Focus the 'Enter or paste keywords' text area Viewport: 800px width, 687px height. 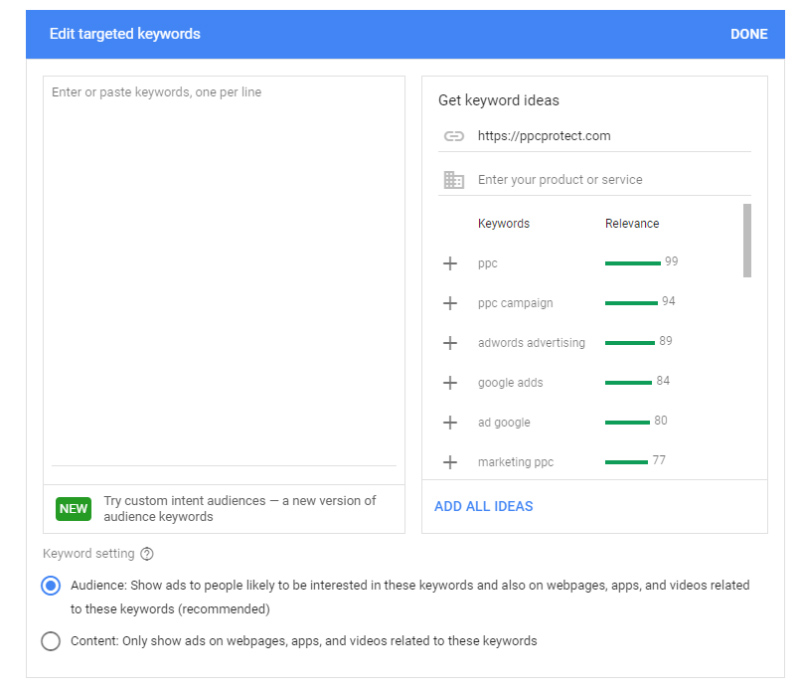(x=224, y=270)
